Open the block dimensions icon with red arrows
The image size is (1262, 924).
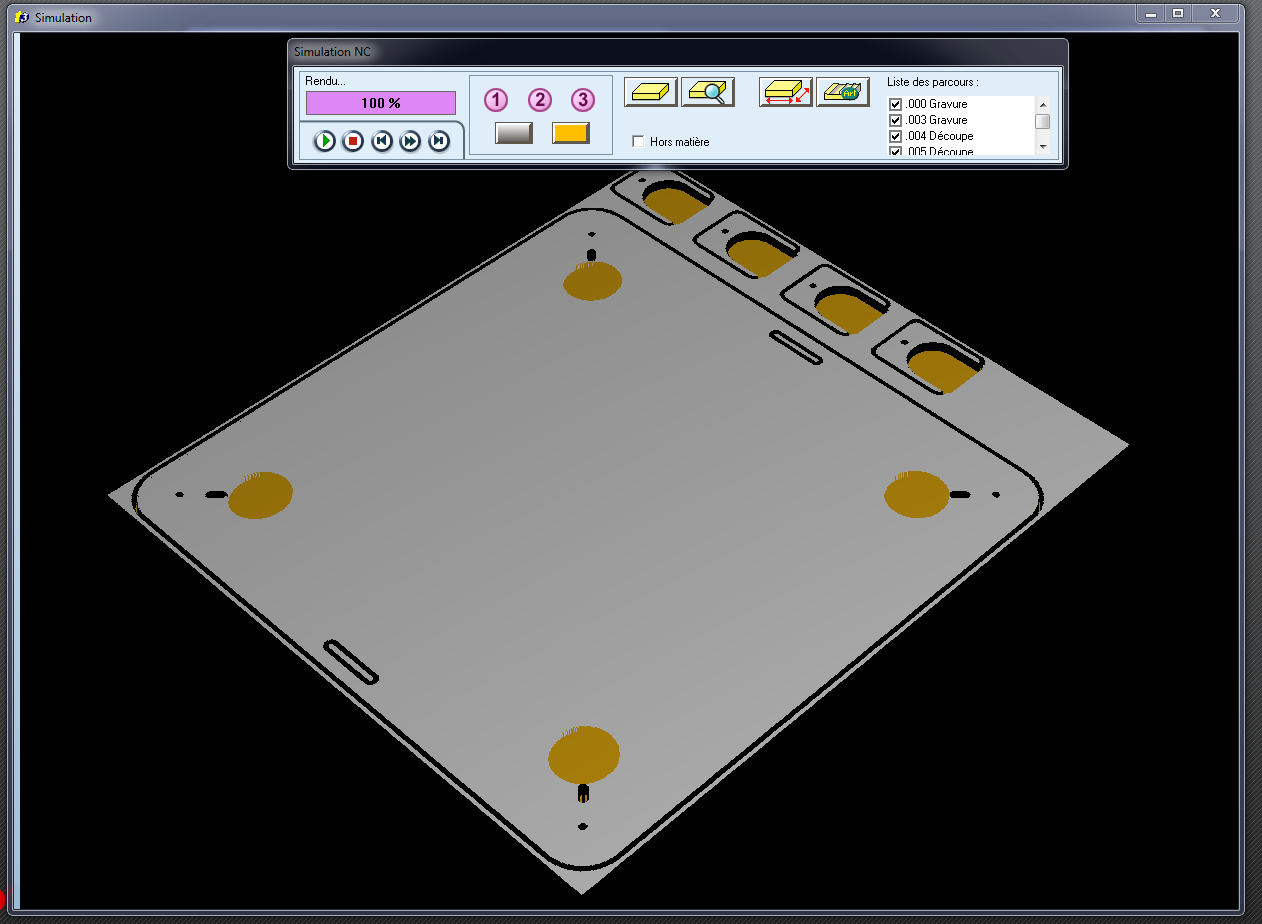[785, 92]
